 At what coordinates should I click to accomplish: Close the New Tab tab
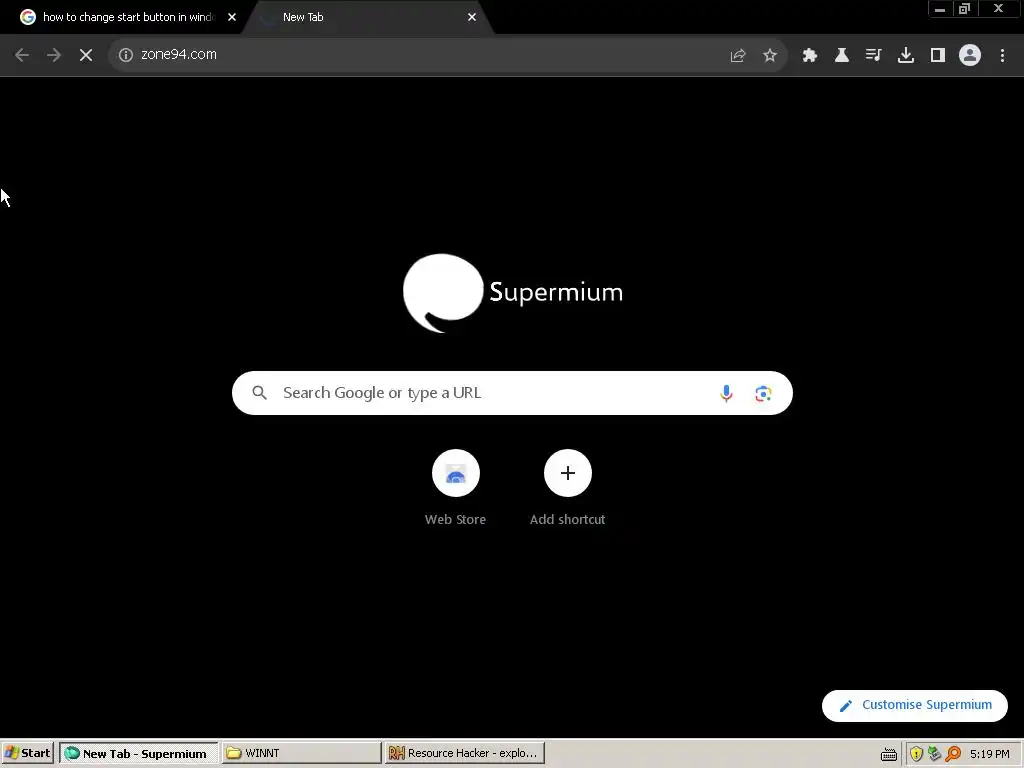[472, 18]
